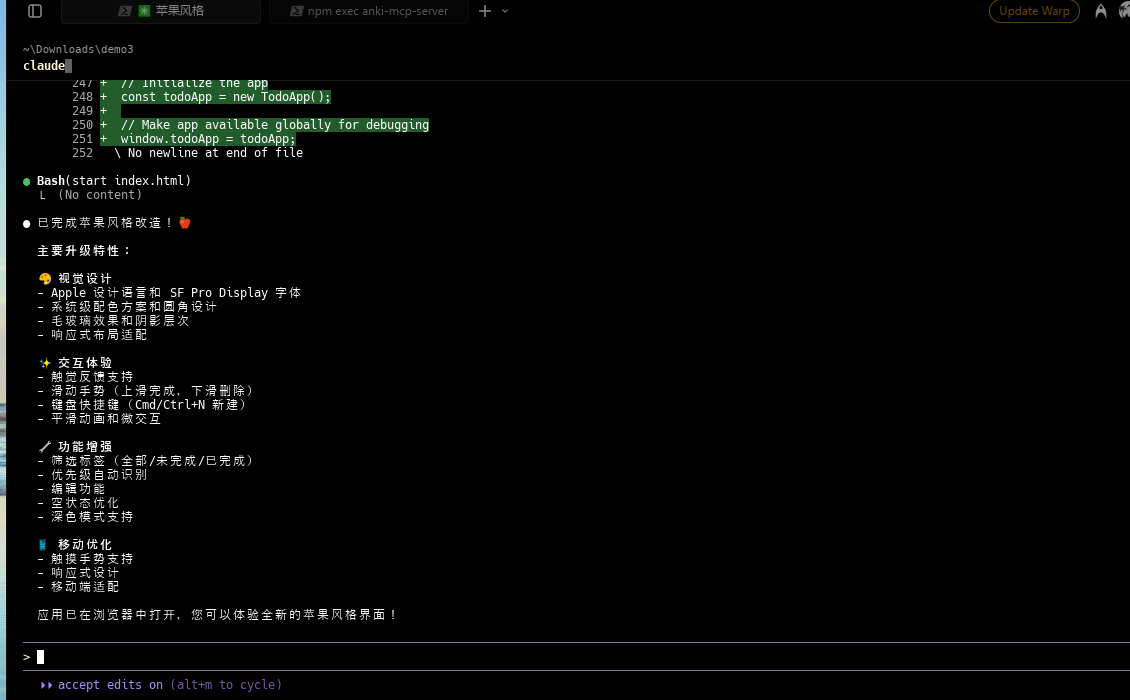Click the 移动端适配 line
The height and width of the screenshot is (700, 1130).
pyautogui.click(x=78, y=587)
